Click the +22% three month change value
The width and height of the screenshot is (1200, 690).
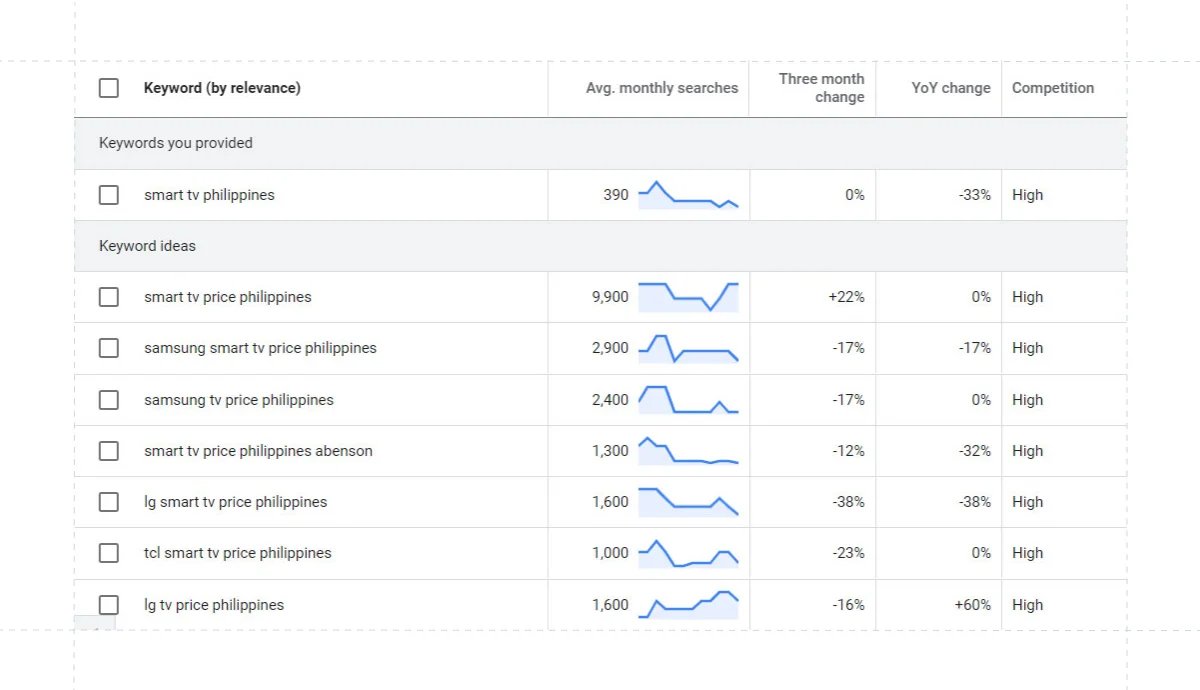pyautogui.click(x=846, y=297)
